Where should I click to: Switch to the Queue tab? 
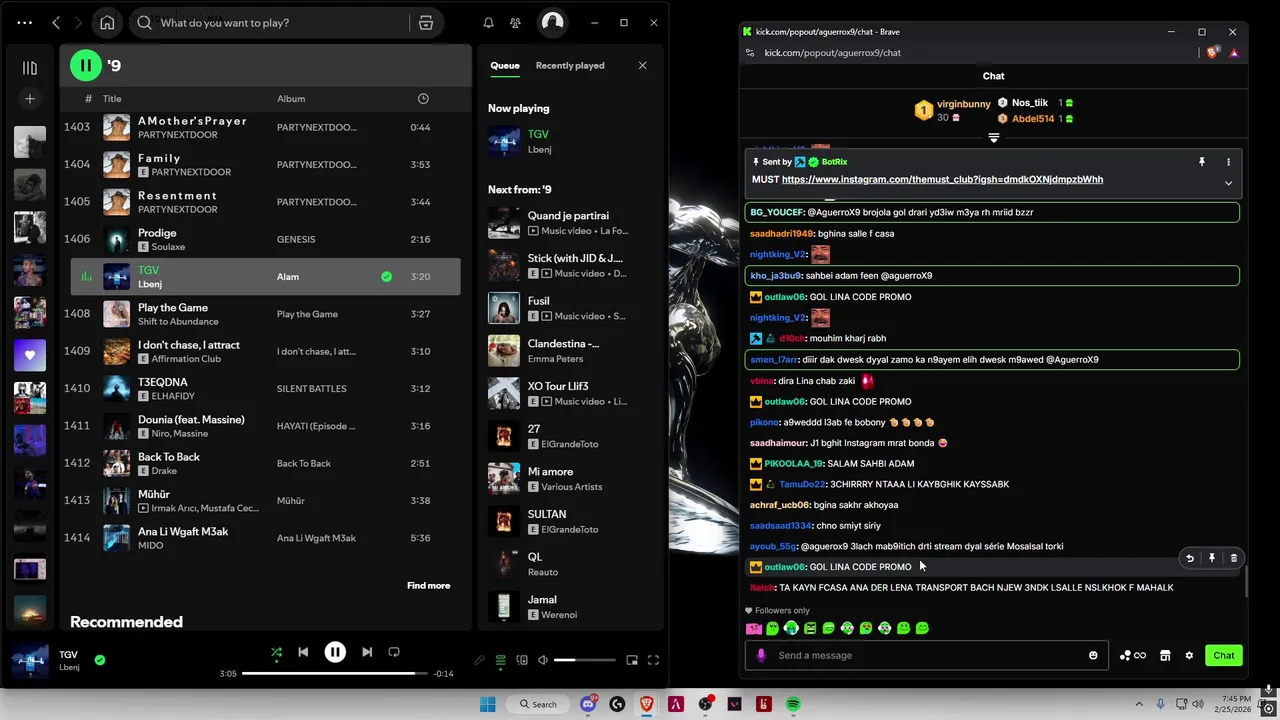(x=505, y=66)
